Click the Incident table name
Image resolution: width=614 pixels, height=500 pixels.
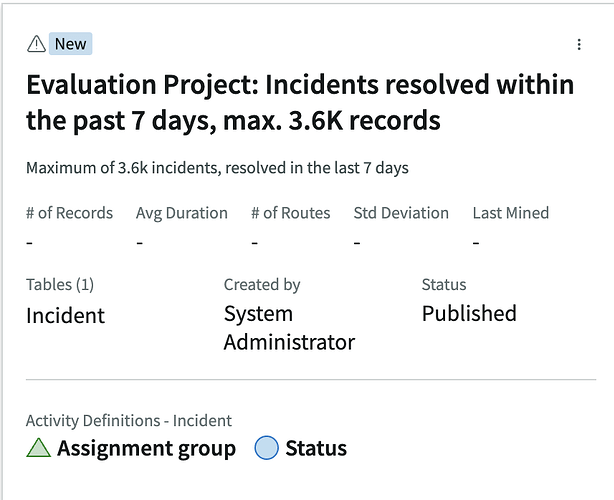coord(65,316)
